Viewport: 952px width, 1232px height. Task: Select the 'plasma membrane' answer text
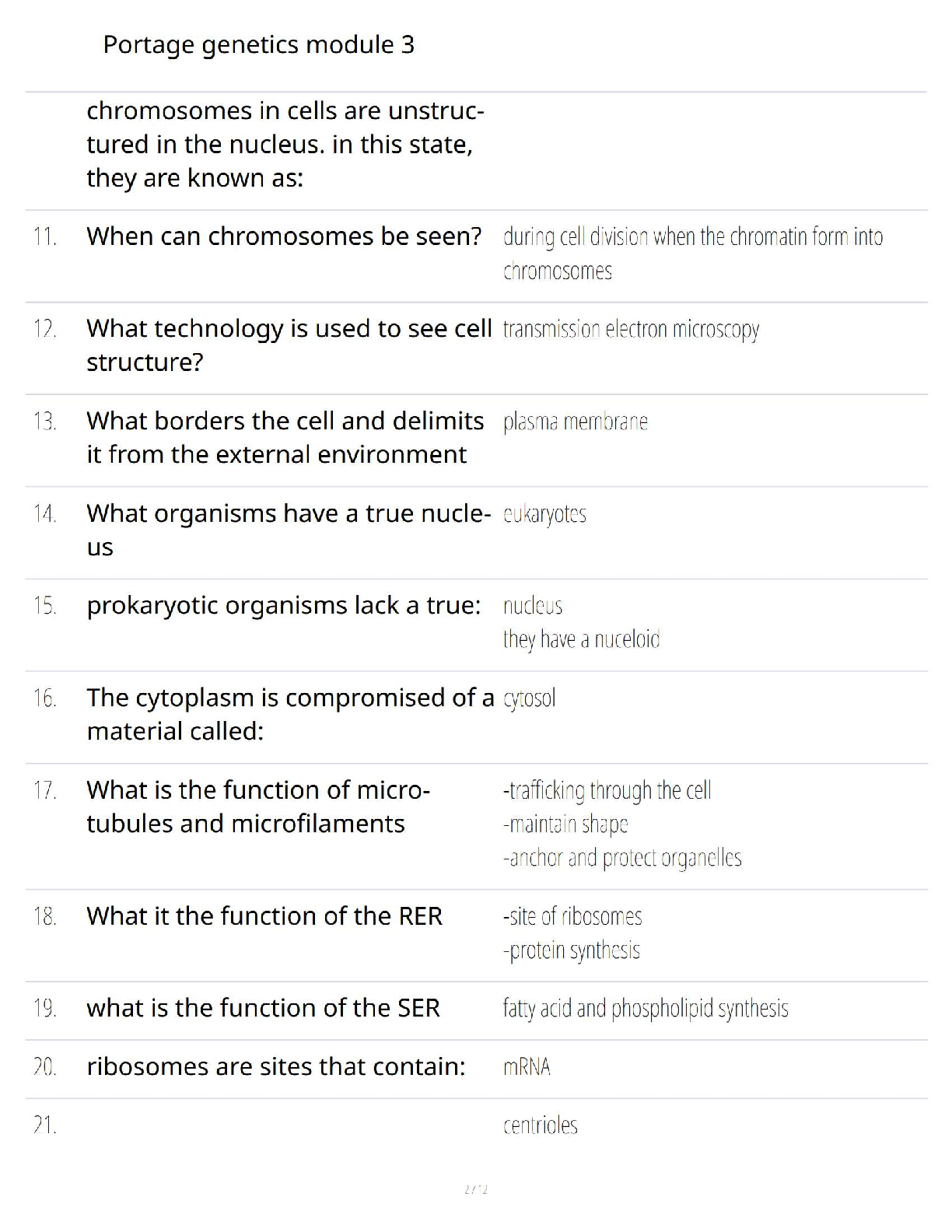[576, 422]
